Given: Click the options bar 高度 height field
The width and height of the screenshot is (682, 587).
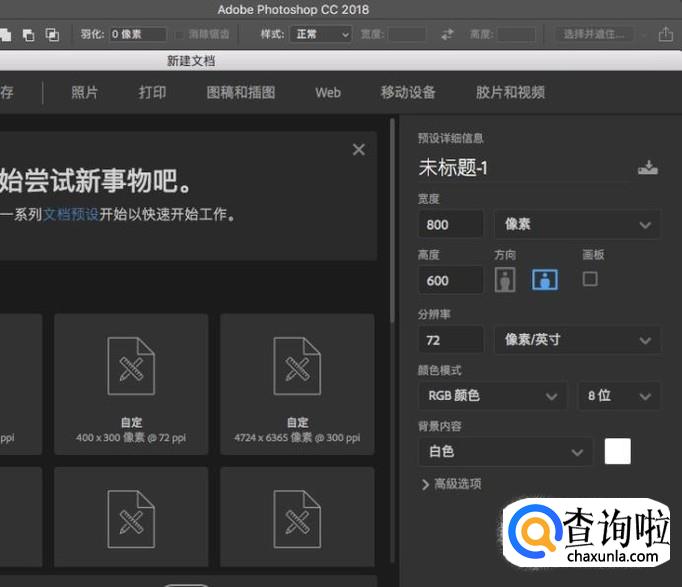Looking at the screenshot, I should pyautogui.click(x=516, y=34).
